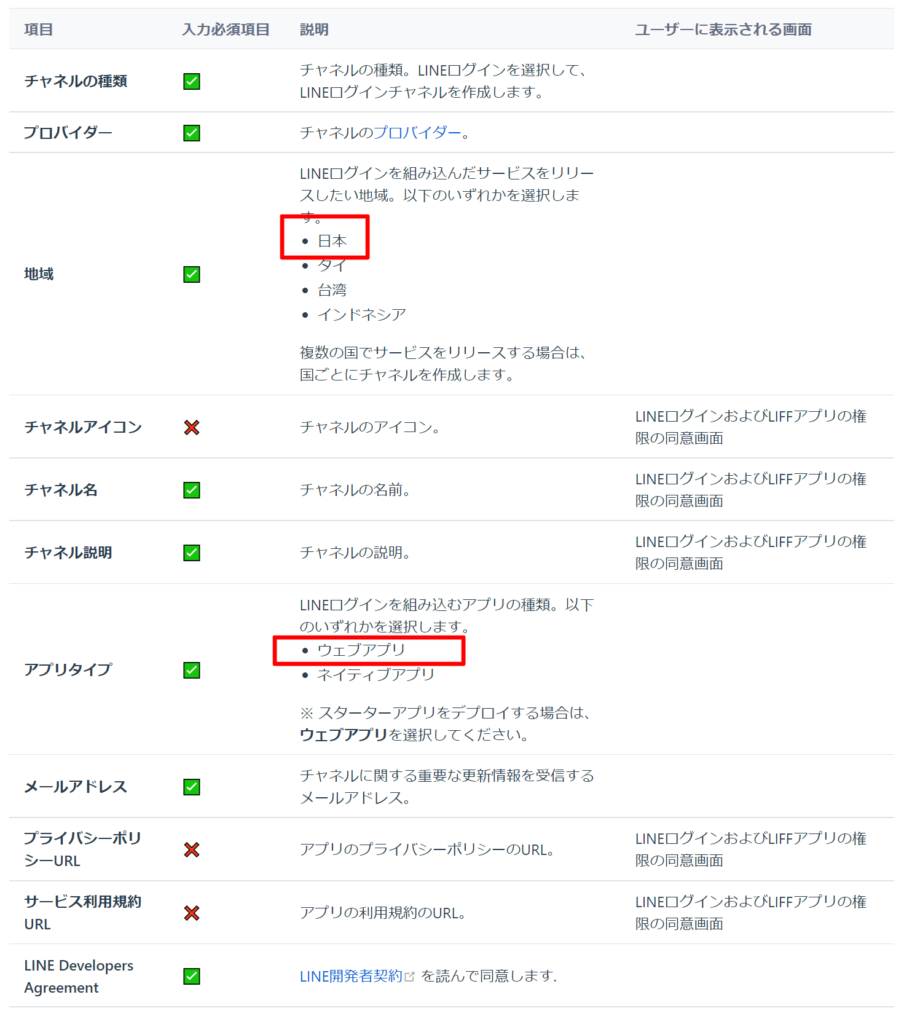Click the red X for サービス利用規約URL
This screenshot has height=1024, width=912.
tap(191, 913)
